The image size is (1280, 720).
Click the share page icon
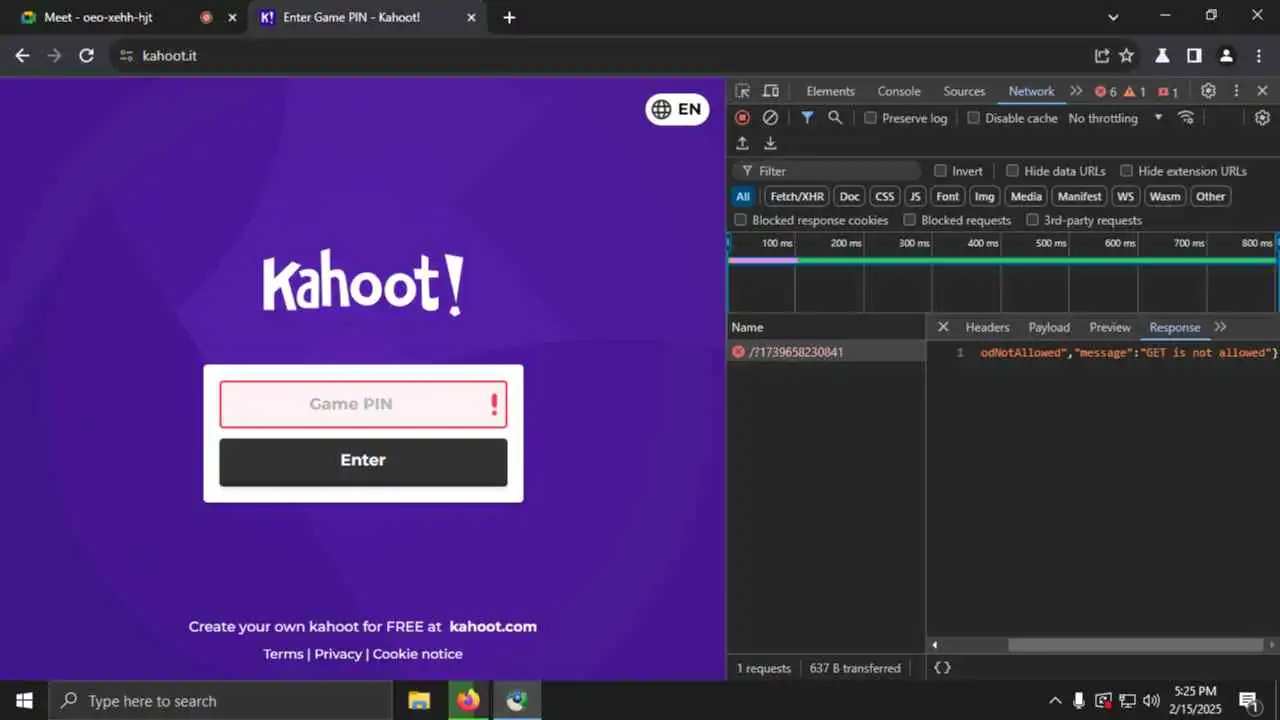point(1101,56)
